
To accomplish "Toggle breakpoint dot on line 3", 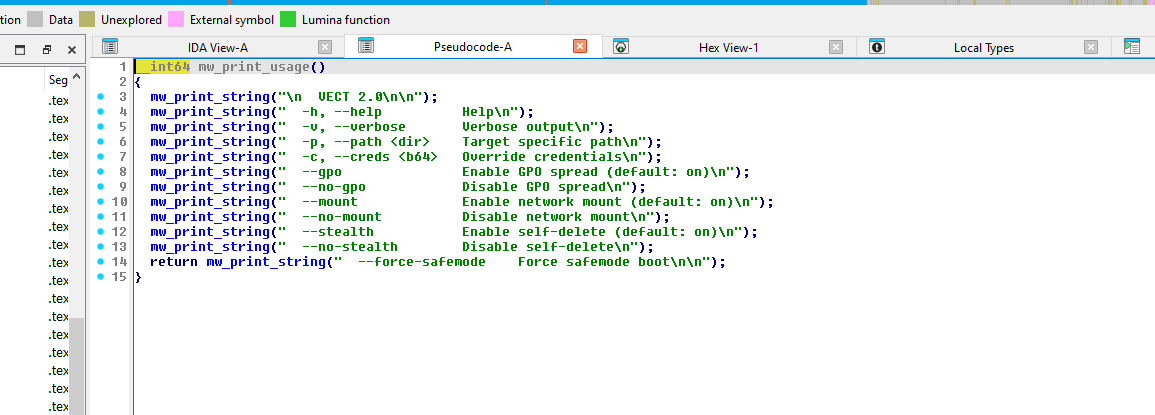I will point(101,97).
